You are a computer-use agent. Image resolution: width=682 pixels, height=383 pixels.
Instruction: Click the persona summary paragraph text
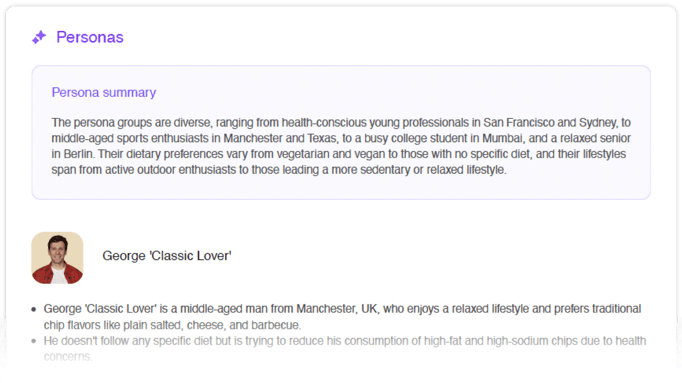(x=341, y=146)
